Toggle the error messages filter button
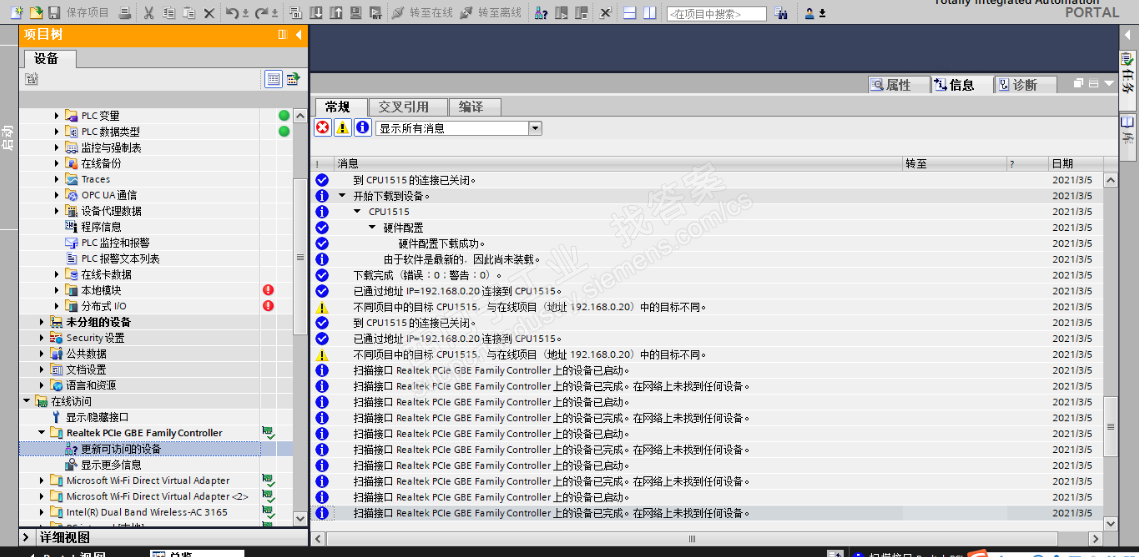1143x557 pixels. [322, 128]
